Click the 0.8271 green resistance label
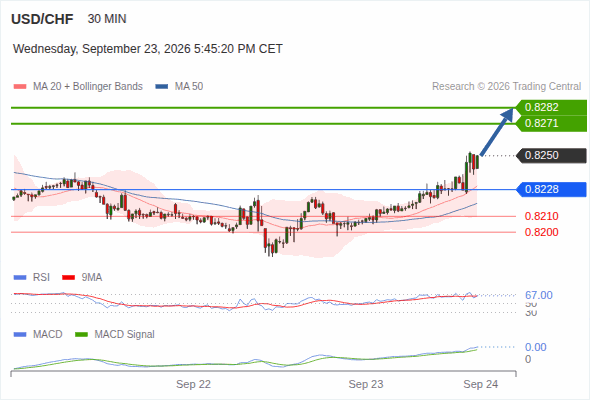Image resolution: width=590 pixels, height=400 pixels. click(551, 123)
